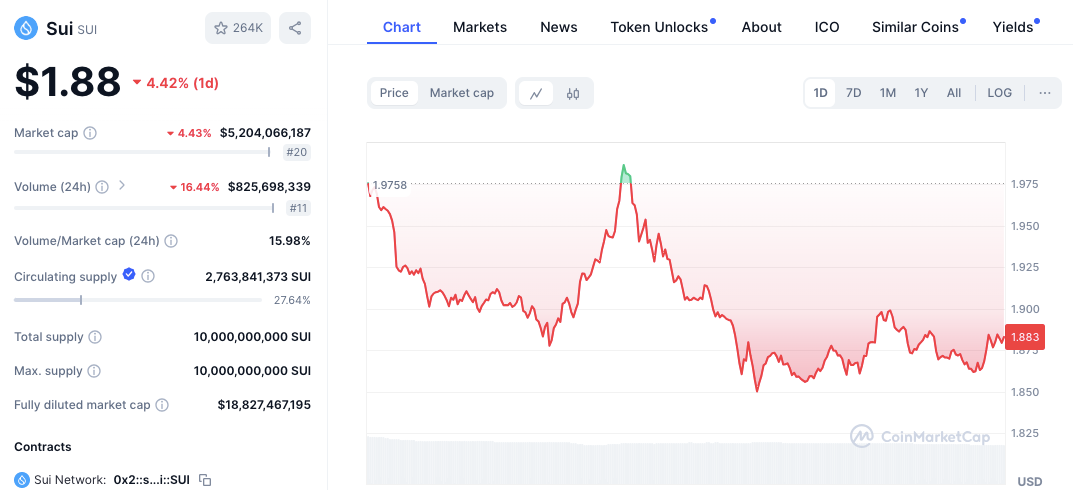Click the 15.98% volume/market cap value

pyautogui.click(x=289, y=241)
